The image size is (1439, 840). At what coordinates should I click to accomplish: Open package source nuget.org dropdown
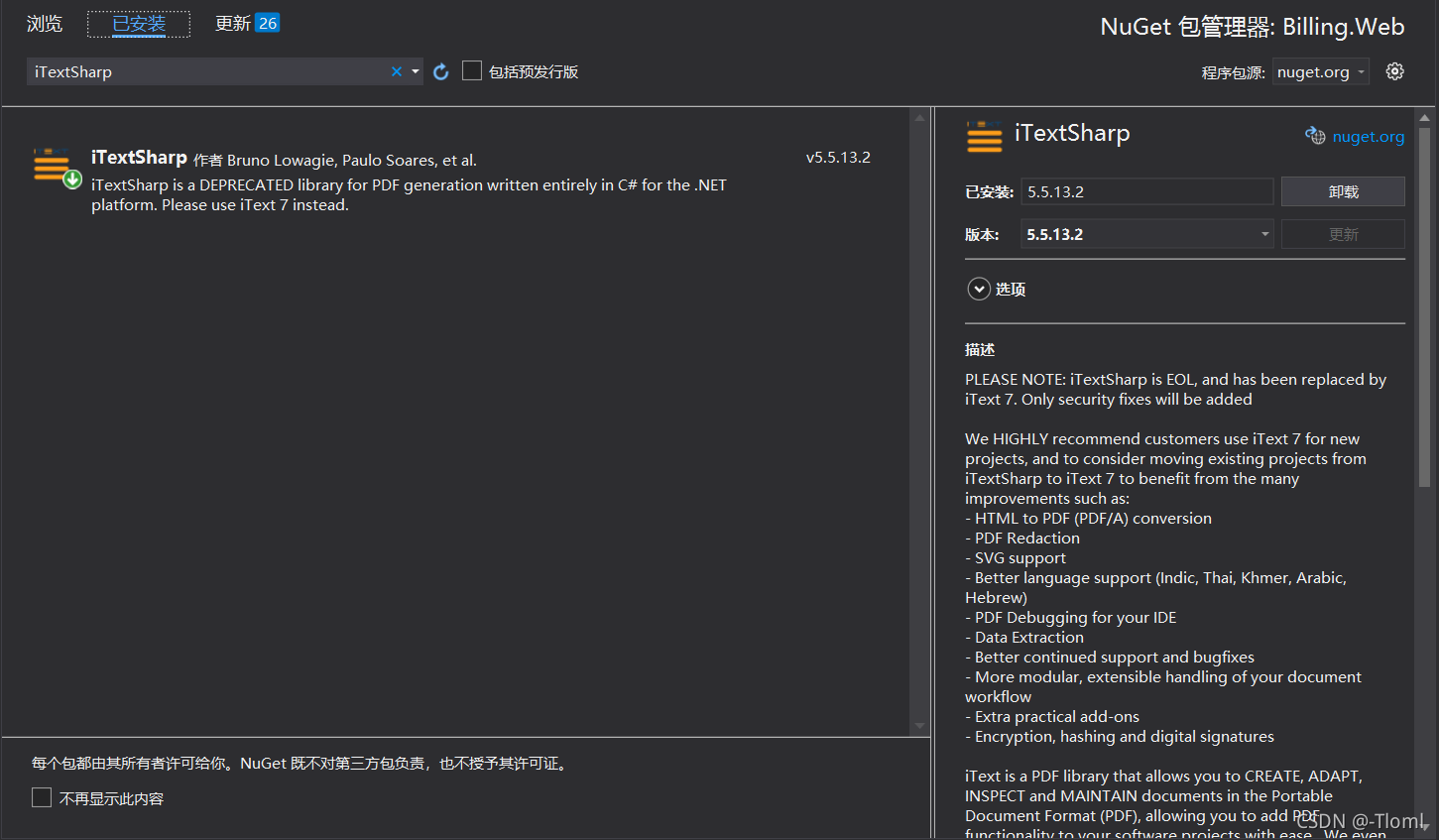pos(1321,71)
